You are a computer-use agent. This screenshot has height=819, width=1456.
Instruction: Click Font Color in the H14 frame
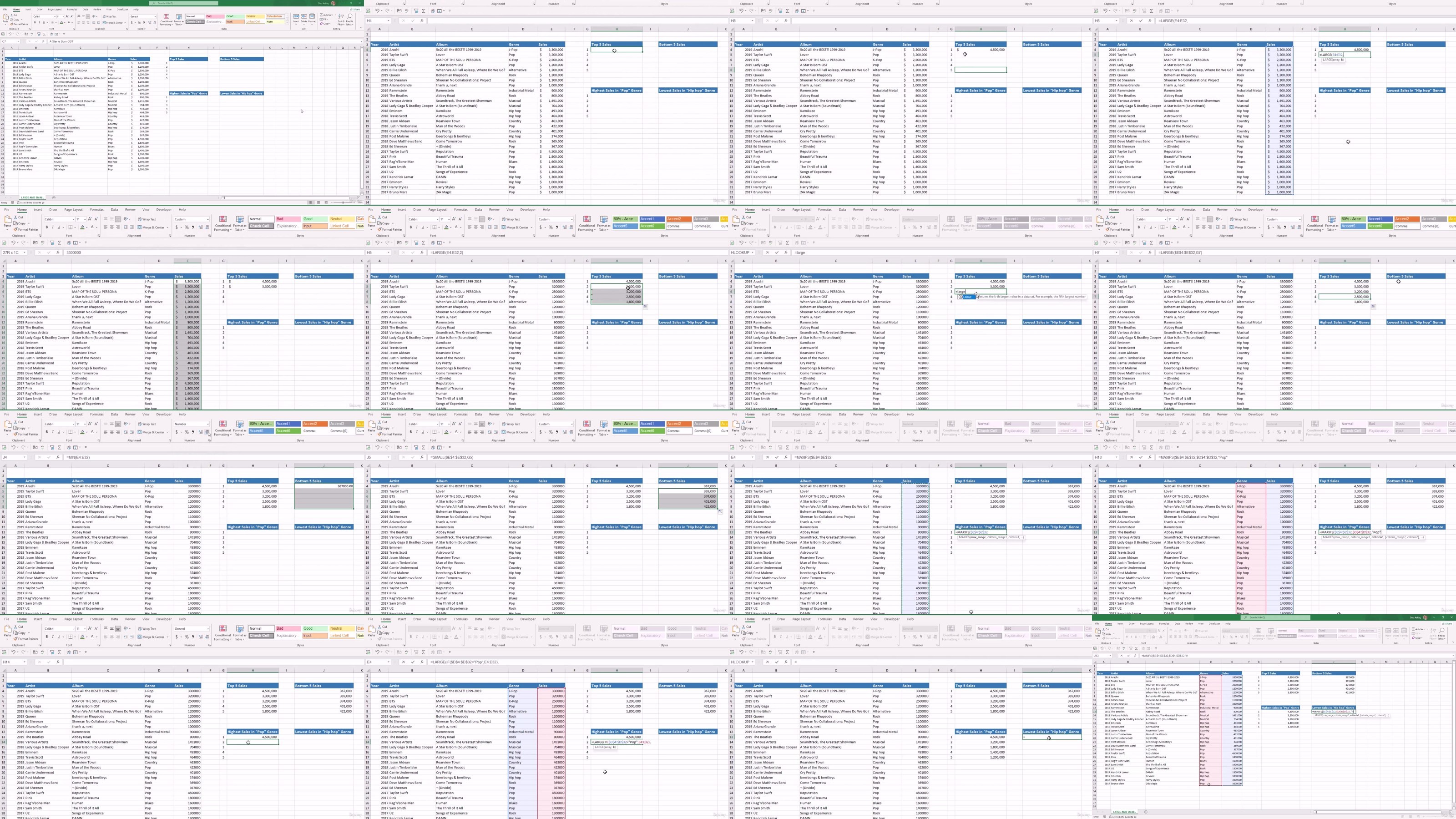92,637
